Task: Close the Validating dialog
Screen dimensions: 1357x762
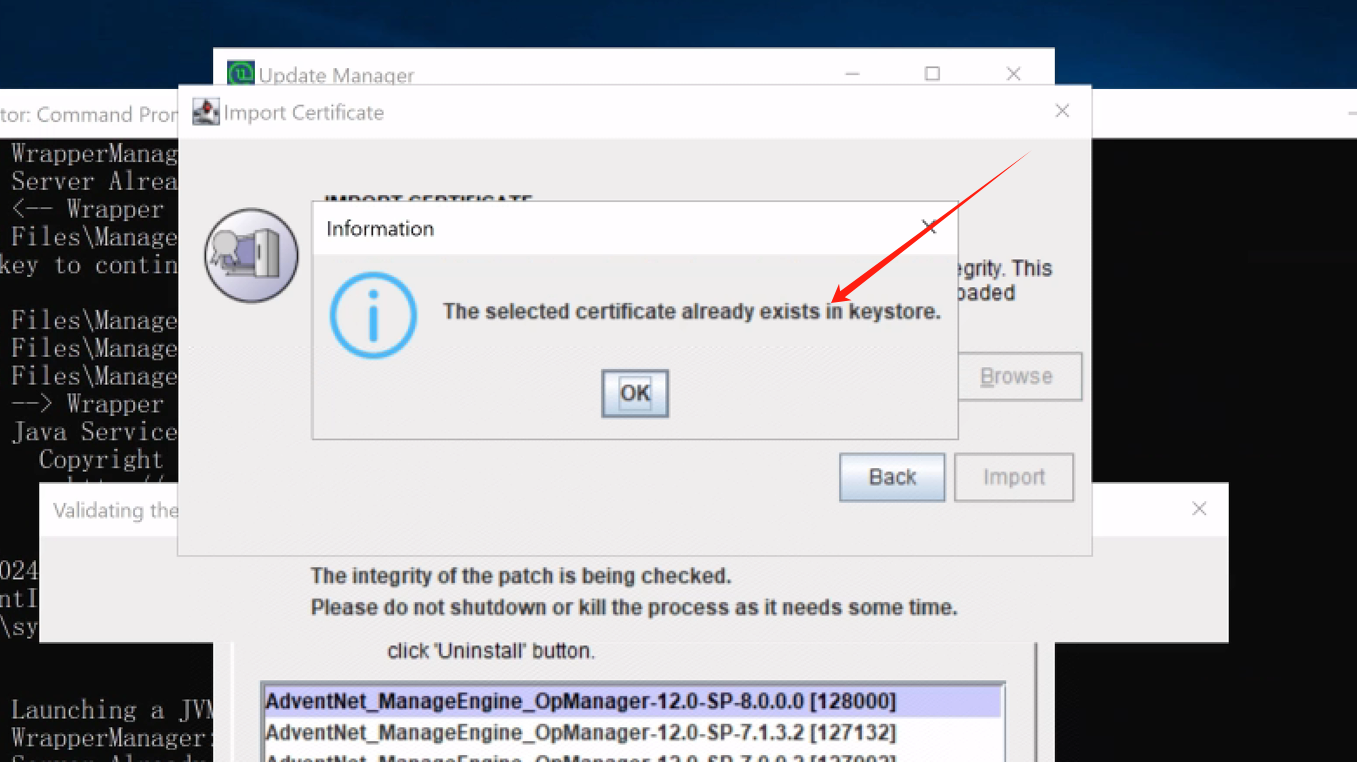Action: (1199, 509)
